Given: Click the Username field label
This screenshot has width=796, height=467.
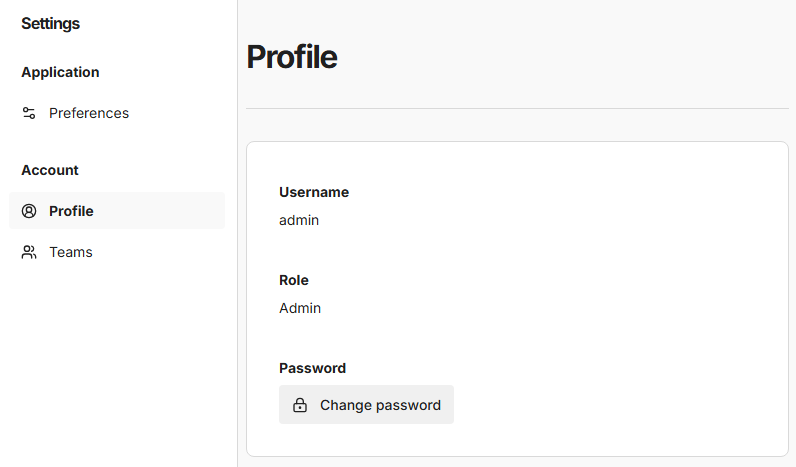Looking at the screenshot, I should click(x=314, y=192).
